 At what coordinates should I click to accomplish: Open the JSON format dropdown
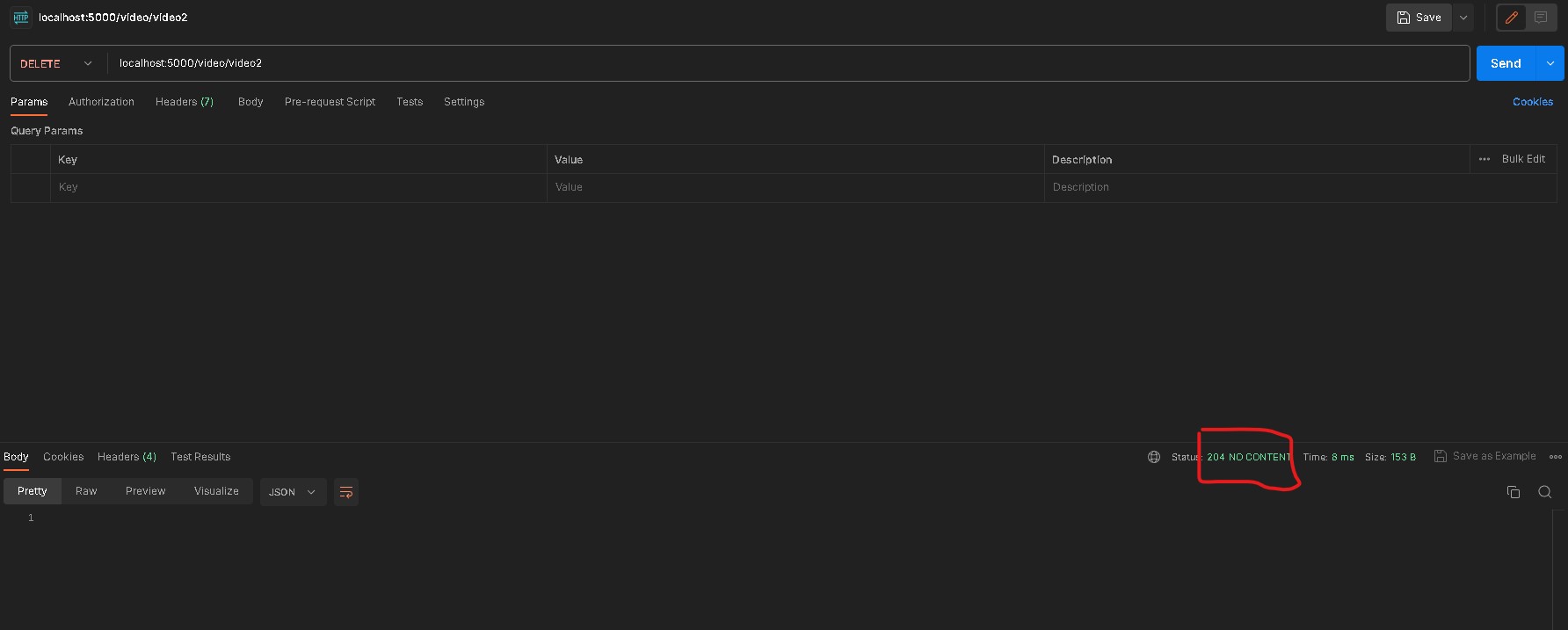(293, 492)
